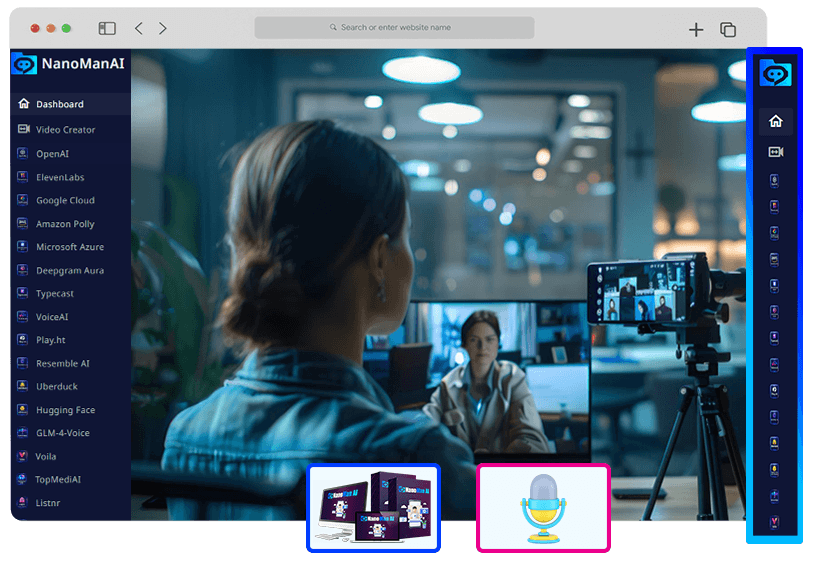Click the ElevenLabs sidebar icon
This screenshot has width=827, height=563.
tap(23, 177)
